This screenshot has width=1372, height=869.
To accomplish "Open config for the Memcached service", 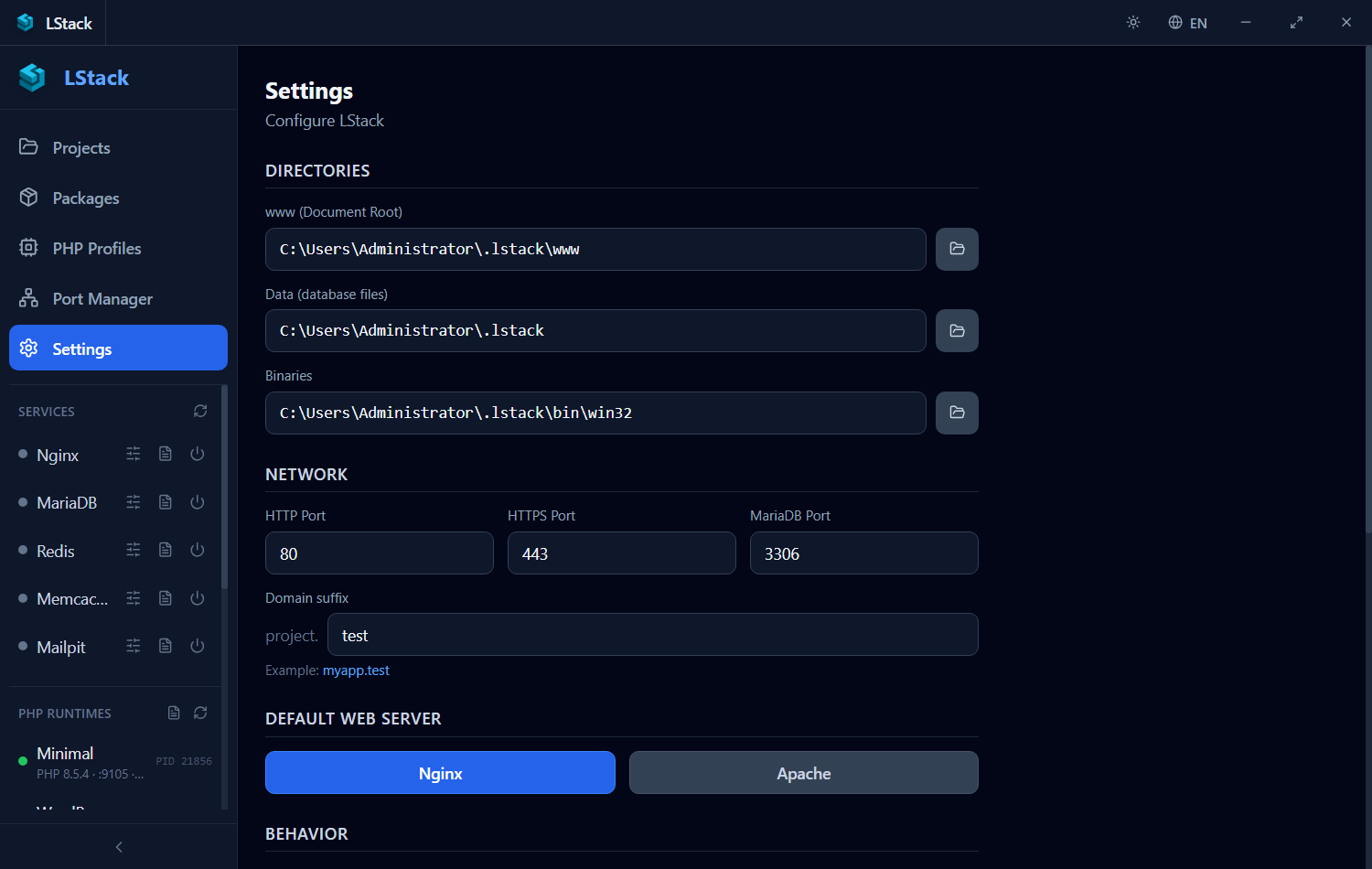I will click(134, 598).
